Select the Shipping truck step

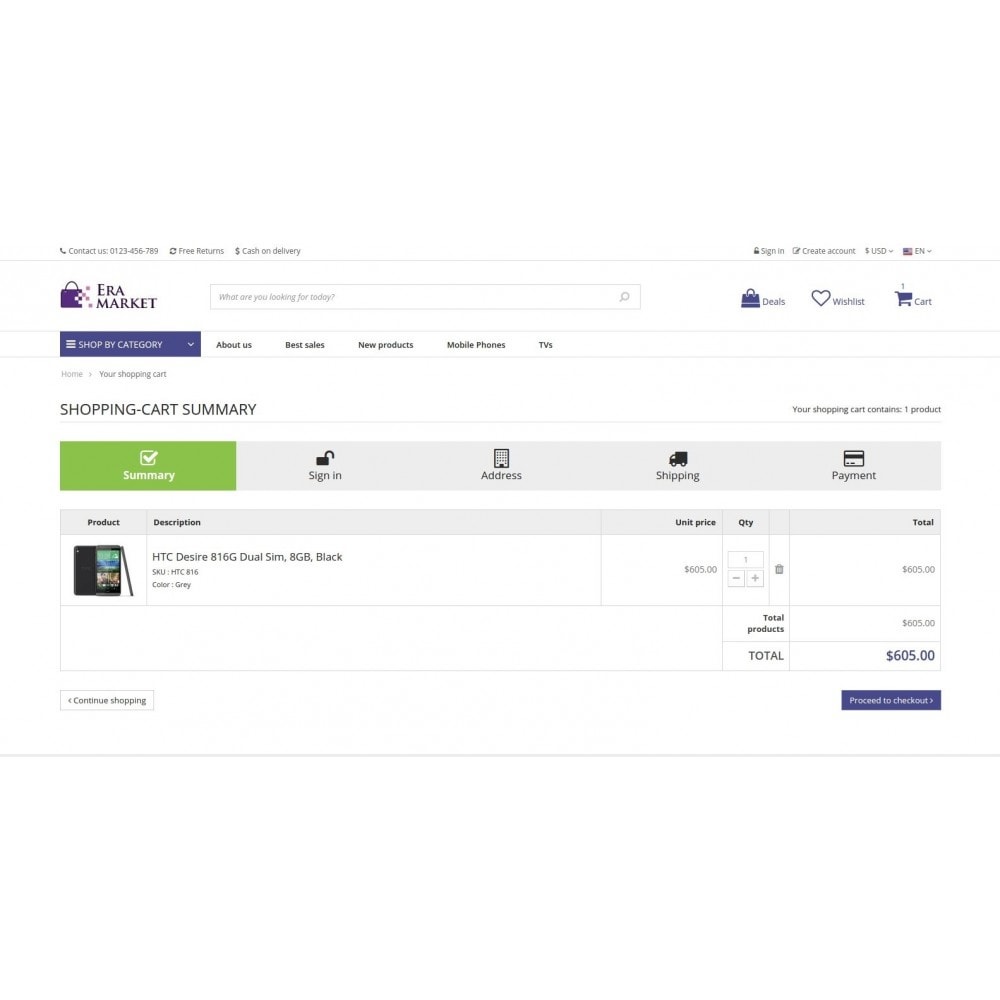pos(677,466)
